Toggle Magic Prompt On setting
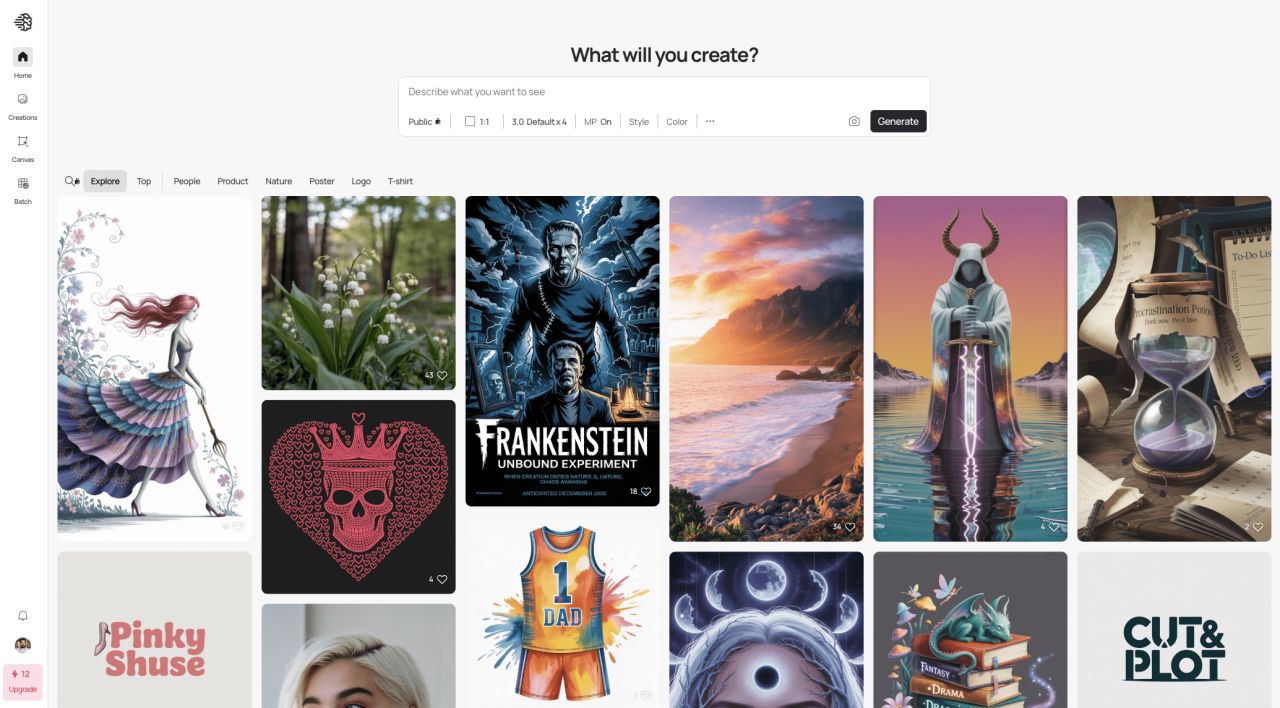 click(x=598, y=122)
